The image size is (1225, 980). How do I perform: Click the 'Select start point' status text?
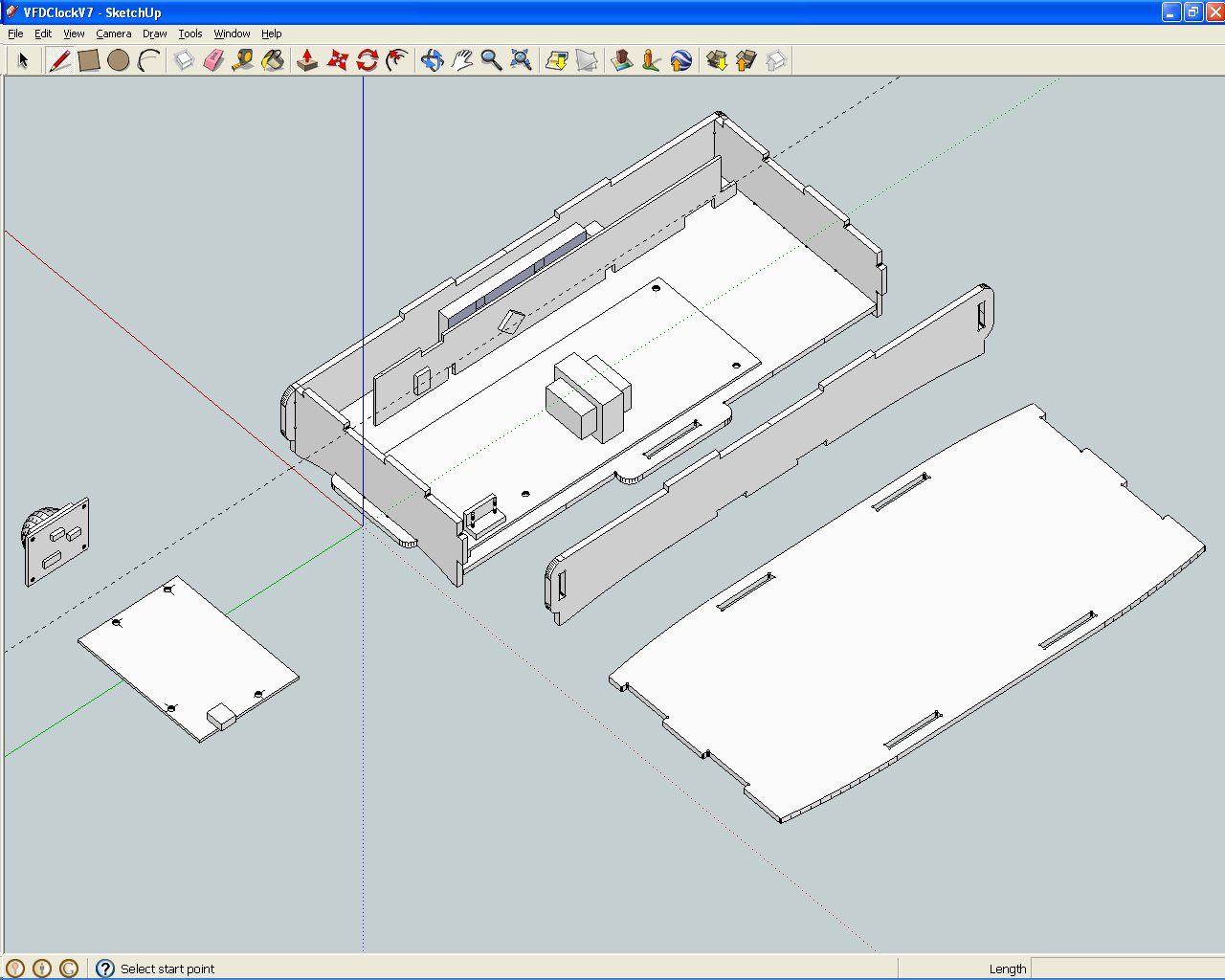pos(167,969)
